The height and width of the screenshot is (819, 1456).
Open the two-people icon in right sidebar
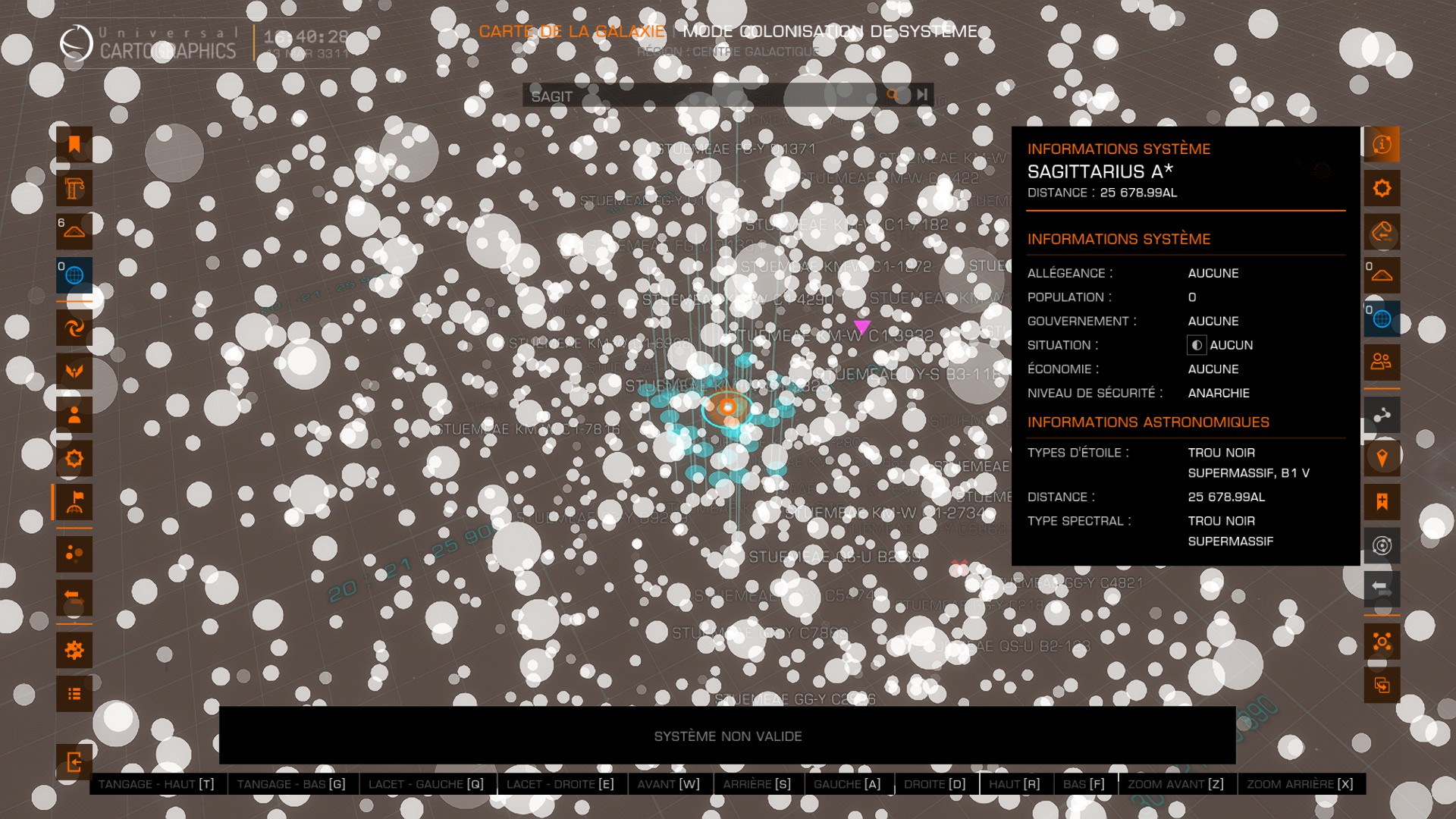1382,362
